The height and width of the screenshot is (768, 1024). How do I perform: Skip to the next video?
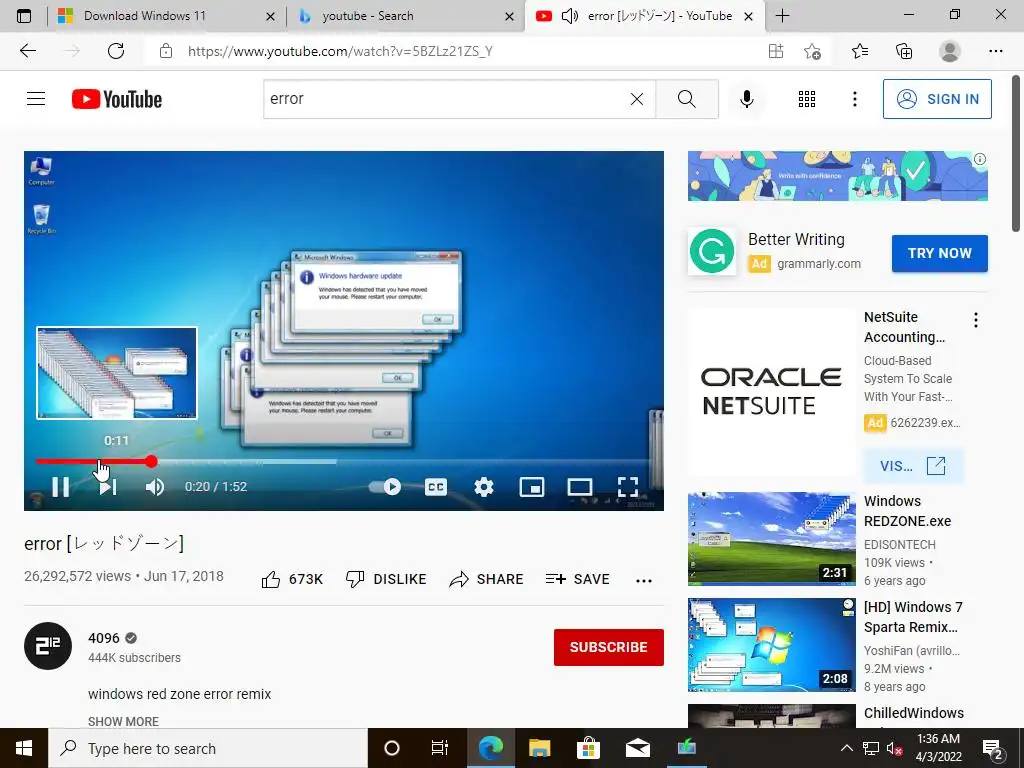108,487
